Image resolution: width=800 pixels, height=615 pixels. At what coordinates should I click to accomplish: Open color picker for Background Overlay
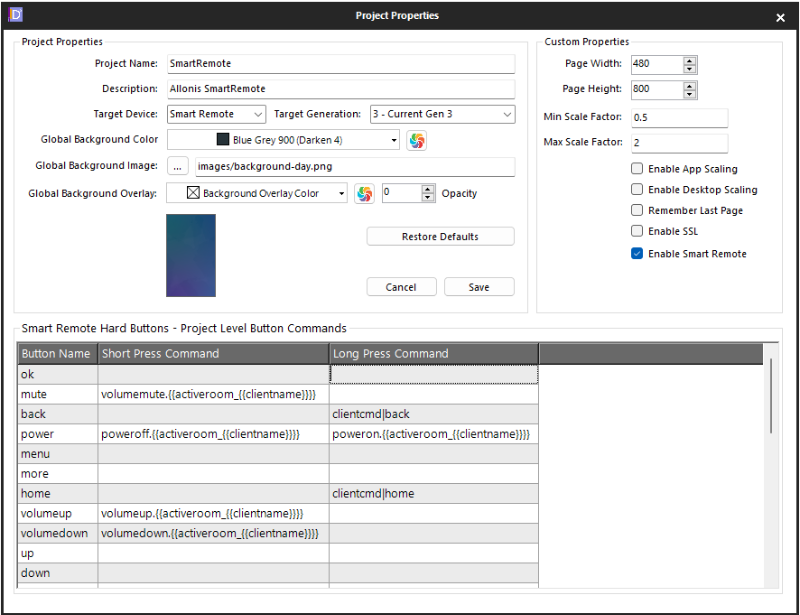[364, 193]
